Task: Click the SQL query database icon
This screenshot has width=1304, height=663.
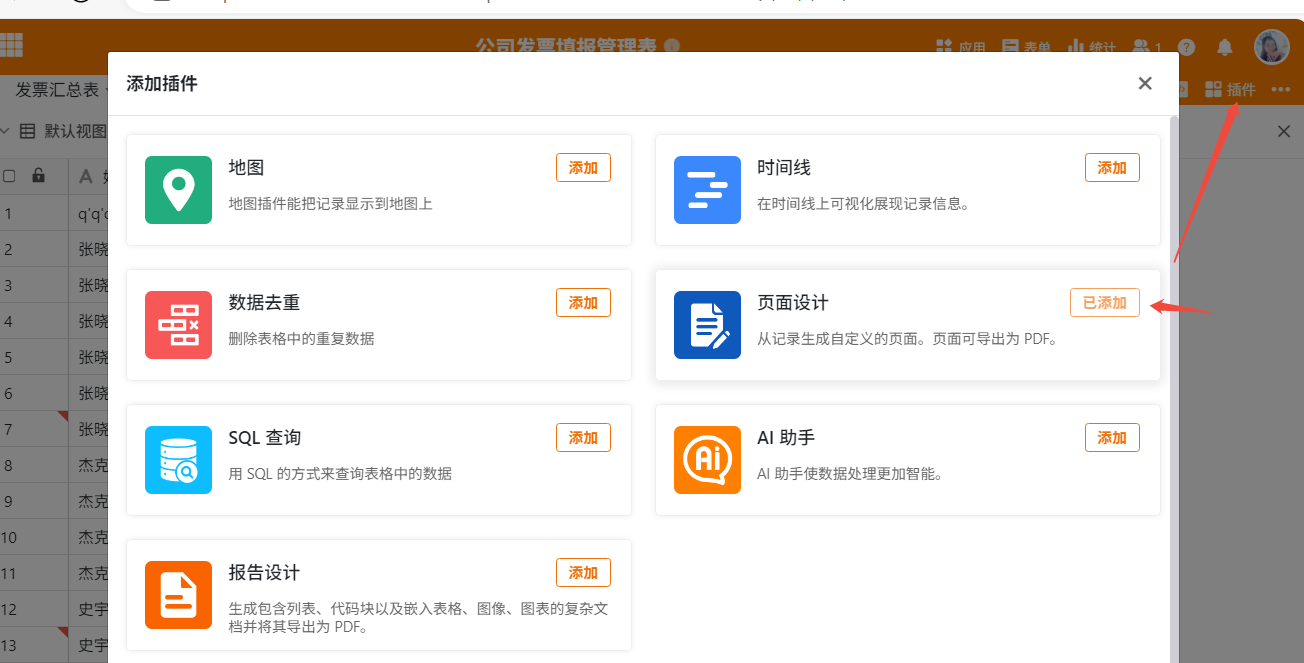Action: [178, 460]
